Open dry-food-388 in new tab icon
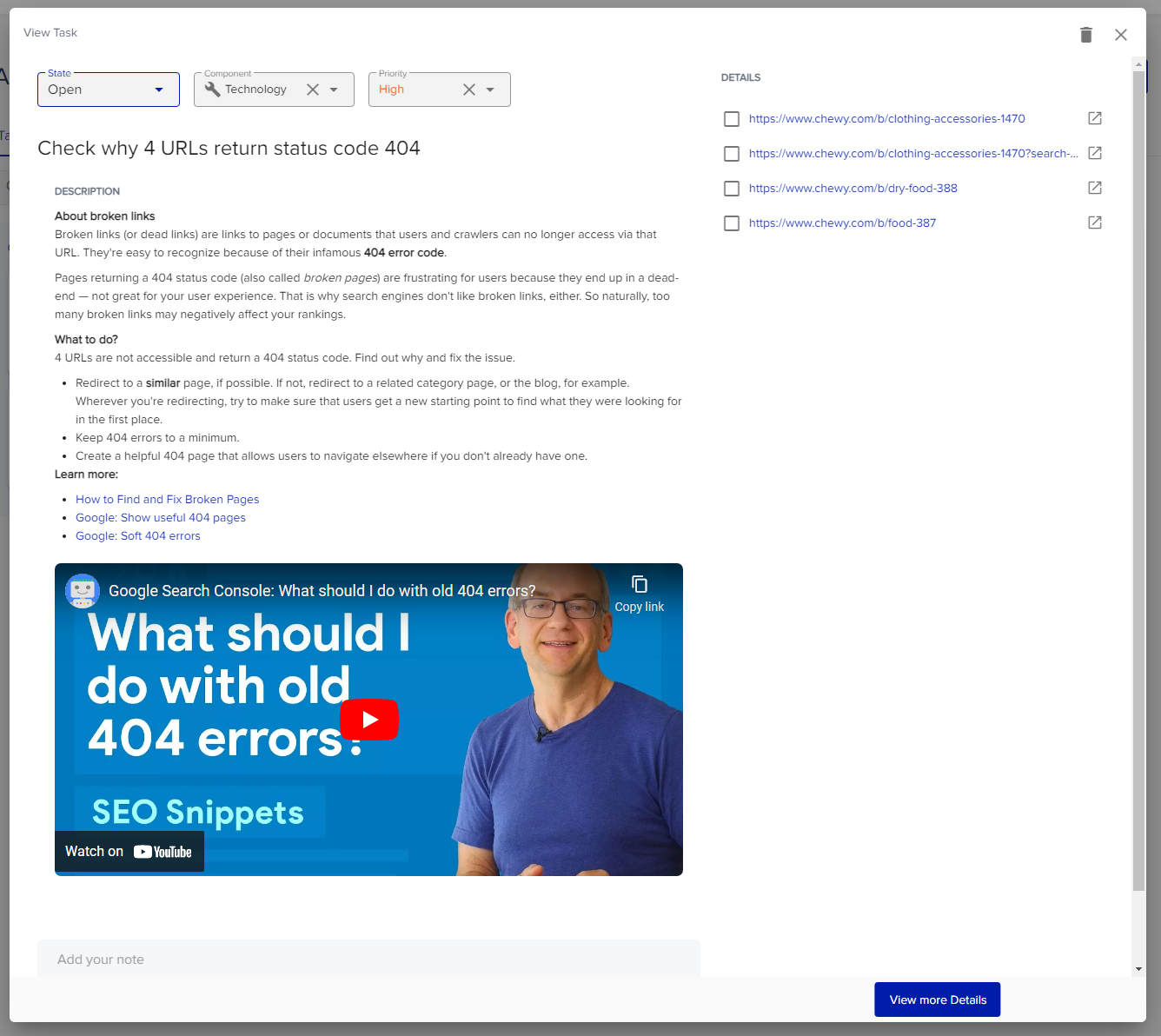Image resolution: width=1161 pixels, height=1036 pixels. 1095,188
